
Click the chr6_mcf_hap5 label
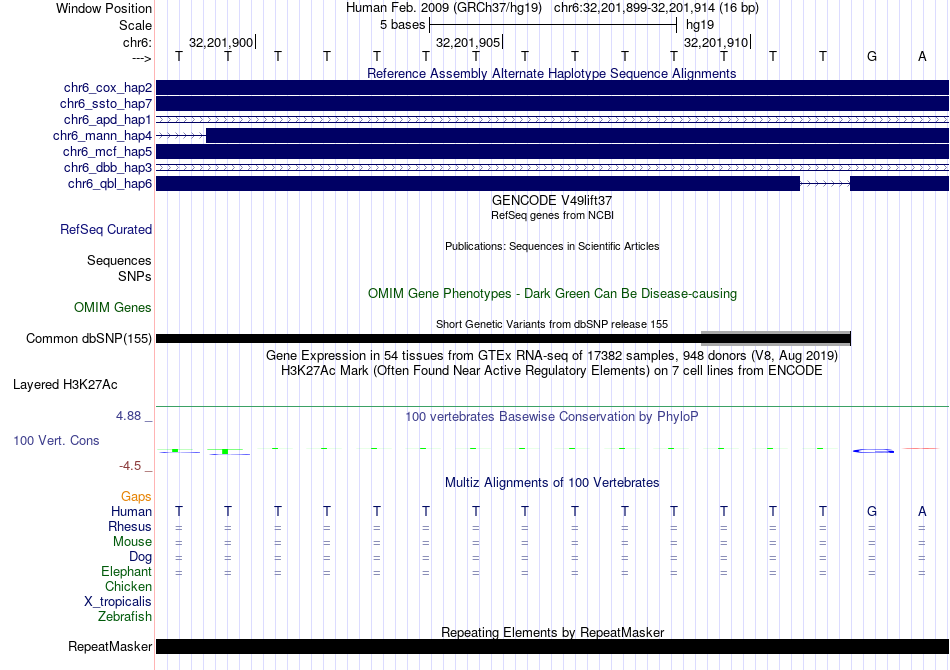coord(107,151)
